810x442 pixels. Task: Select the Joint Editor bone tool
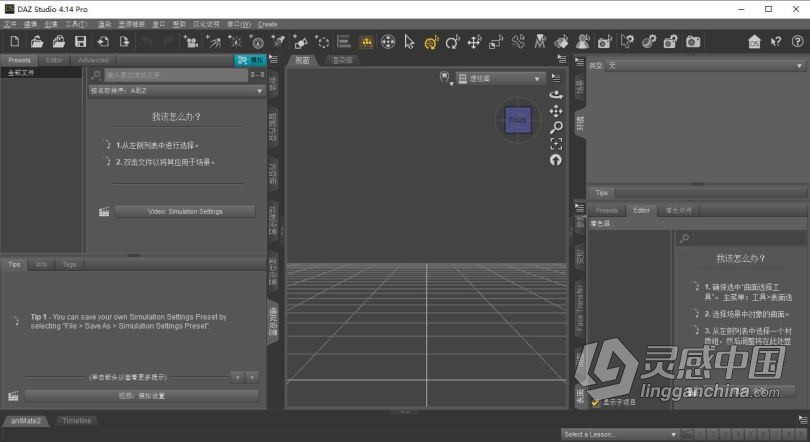(x=518, y=41)
